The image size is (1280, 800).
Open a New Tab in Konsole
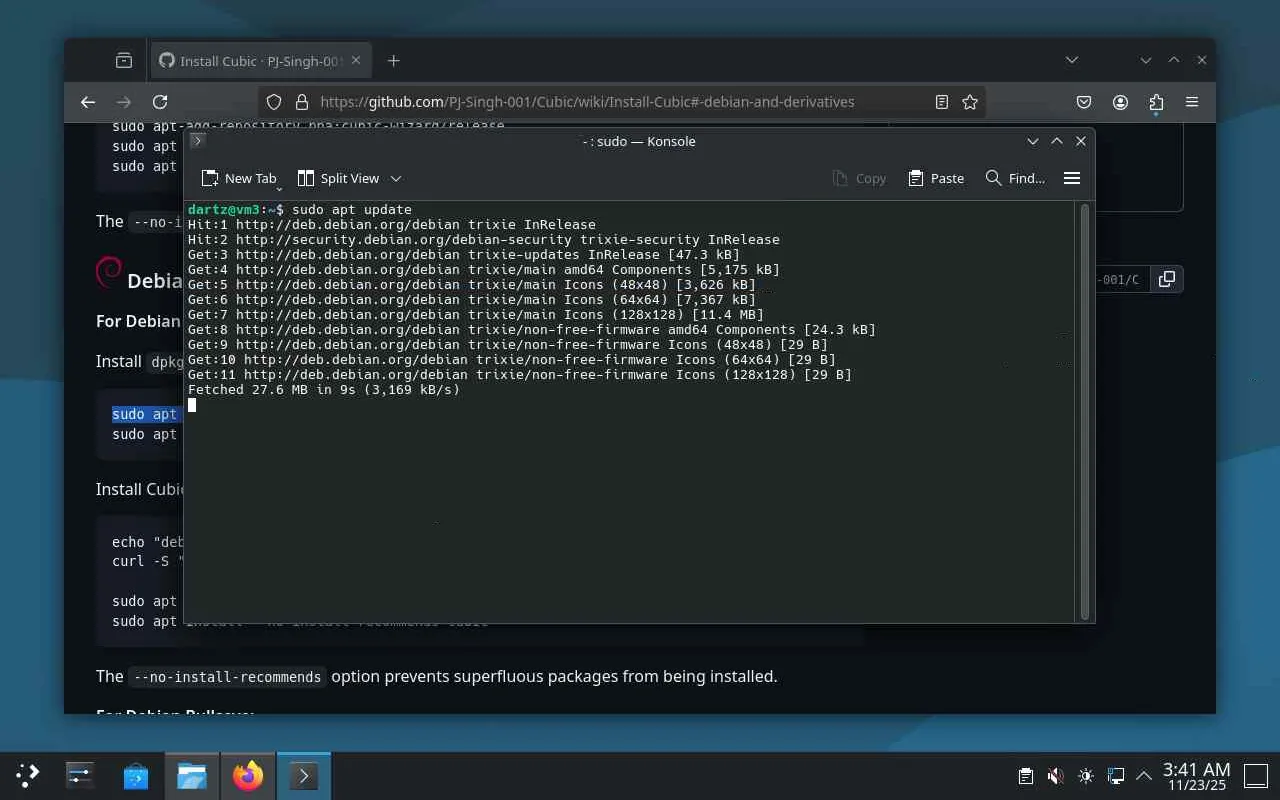pyautogui.click(x=239, y=178)
